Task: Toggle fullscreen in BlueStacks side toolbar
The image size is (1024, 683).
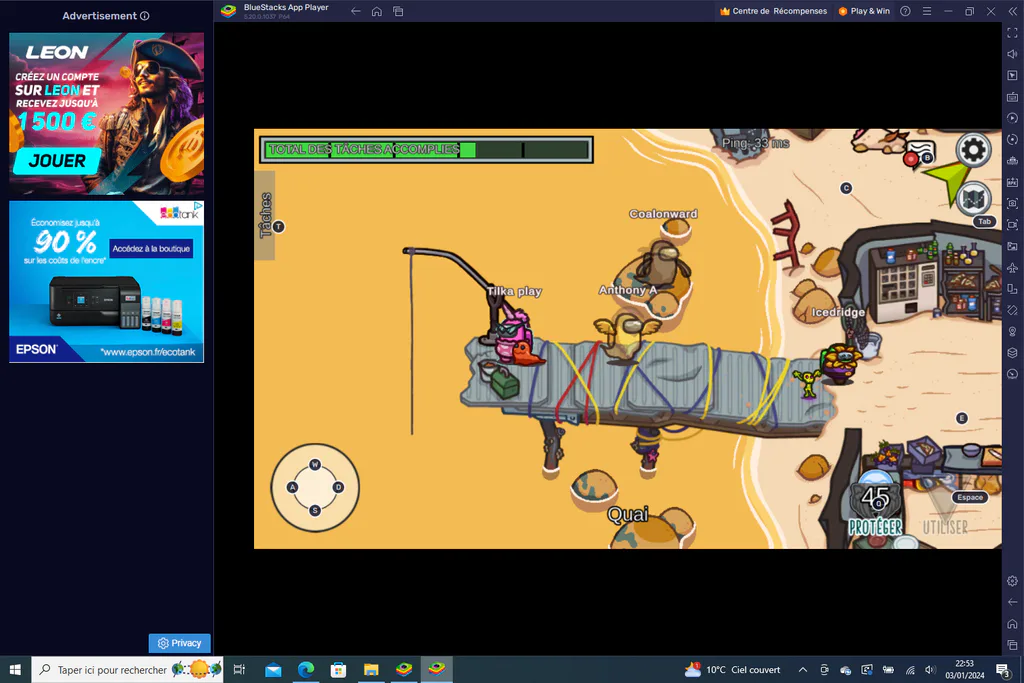Action: click(x=1012, y=33)
